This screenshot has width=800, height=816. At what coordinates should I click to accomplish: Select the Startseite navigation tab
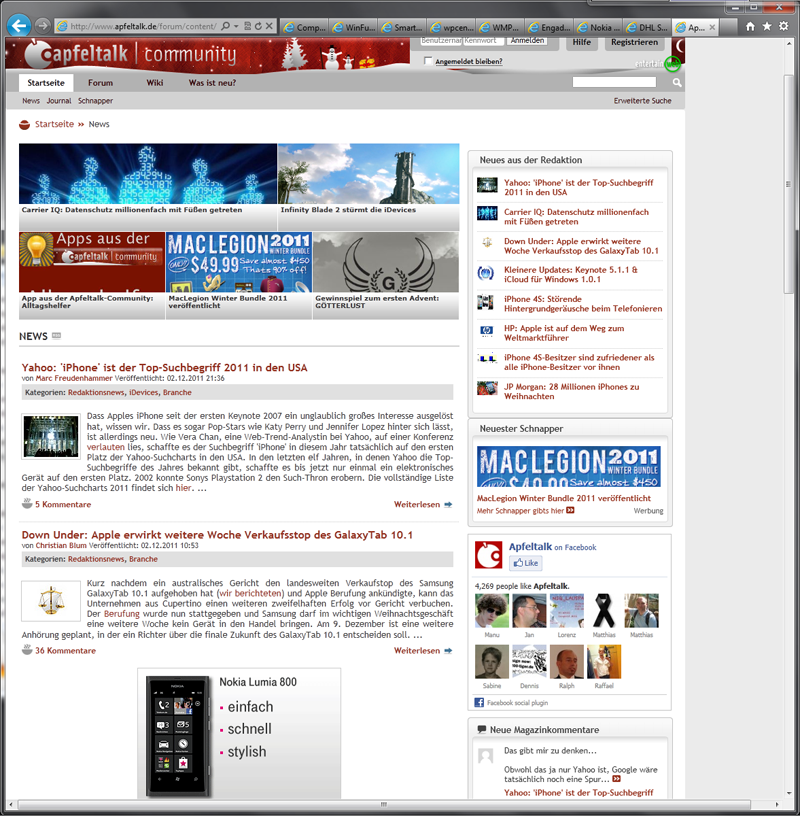pos(46,83)
